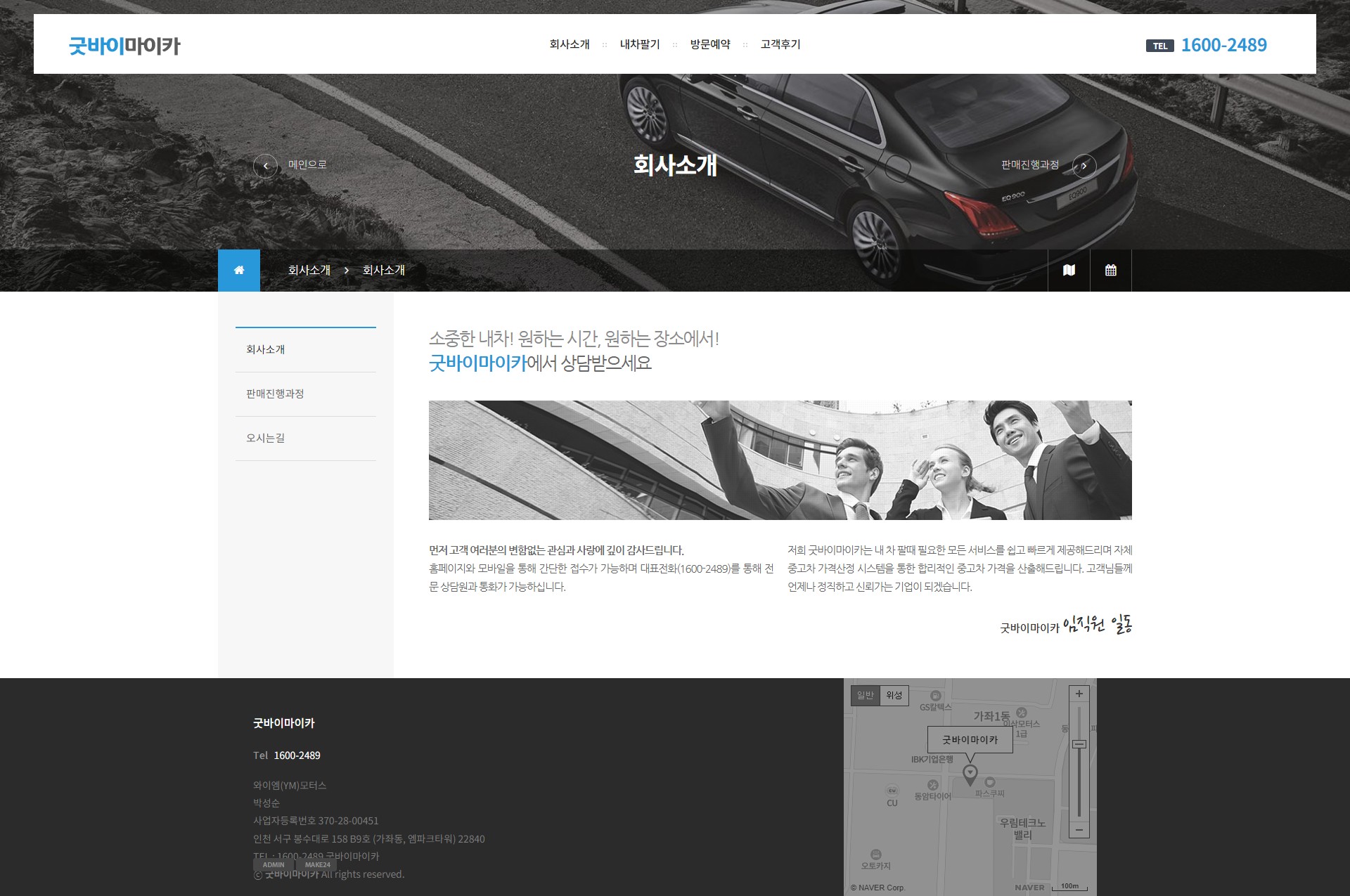The width and height of the screenshot is (1350, 896).
Task: Select 오시는길 in the sidebar menu
Action: coord(306,438)
